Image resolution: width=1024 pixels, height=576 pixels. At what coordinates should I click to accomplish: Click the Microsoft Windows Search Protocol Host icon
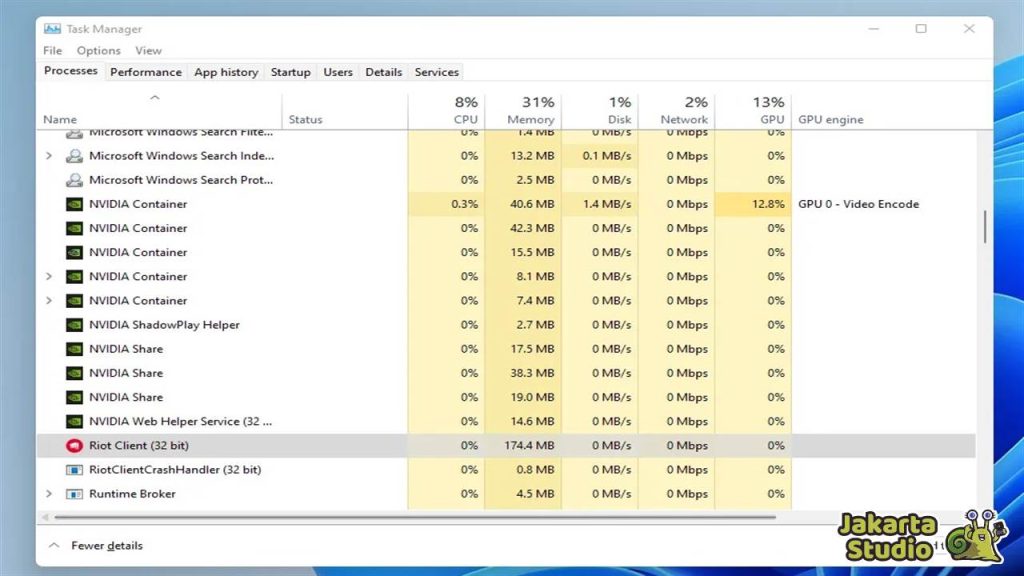coord(74,180)
